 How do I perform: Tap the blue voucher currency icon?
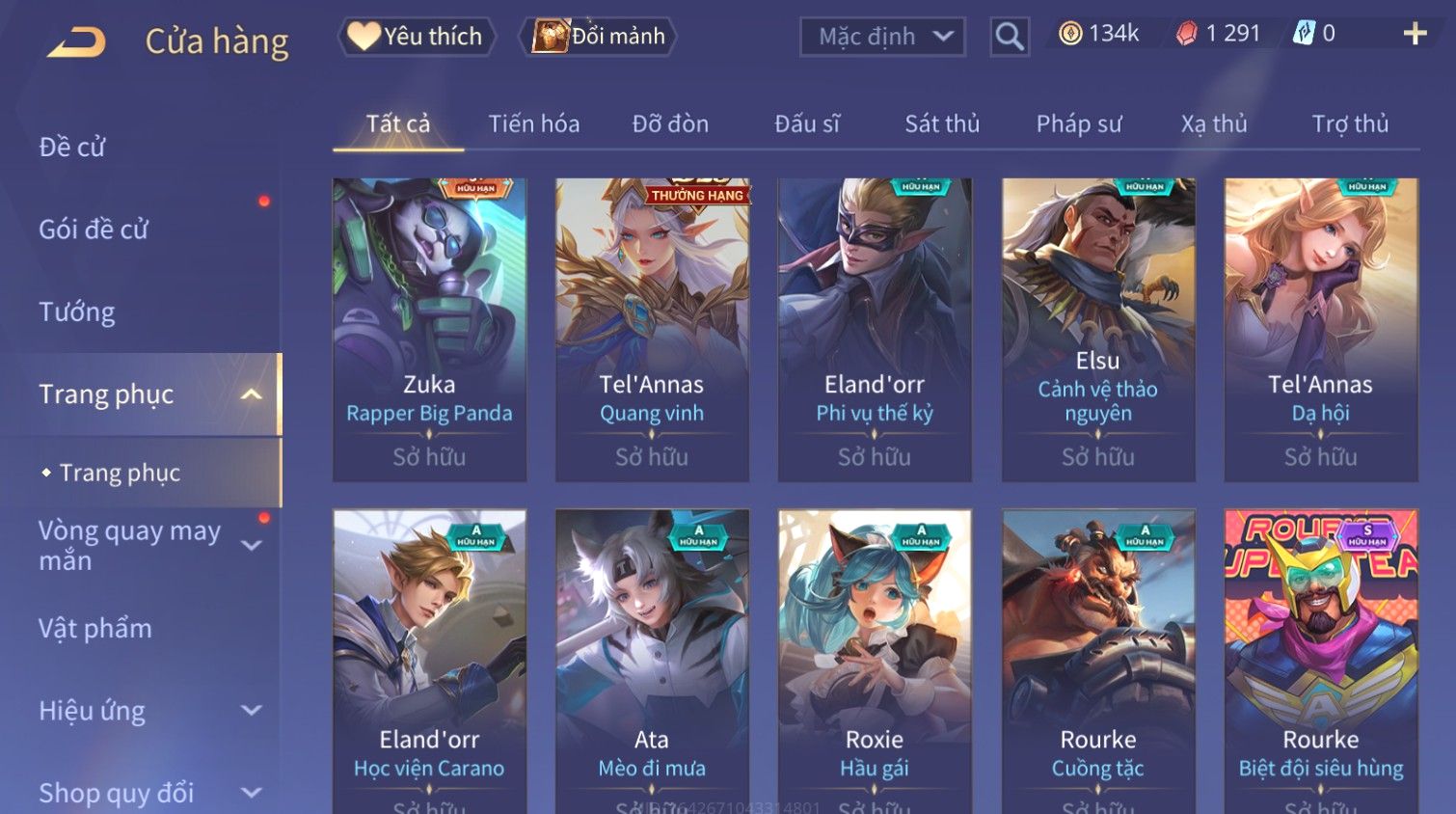1304,34
